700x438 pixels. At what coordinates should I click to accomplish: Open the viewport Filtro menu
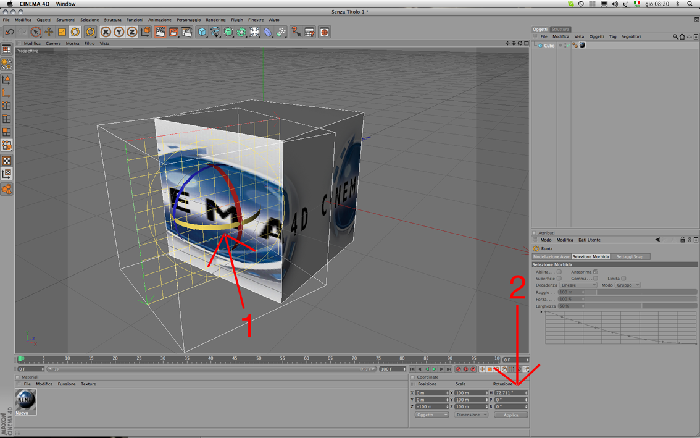89,43
